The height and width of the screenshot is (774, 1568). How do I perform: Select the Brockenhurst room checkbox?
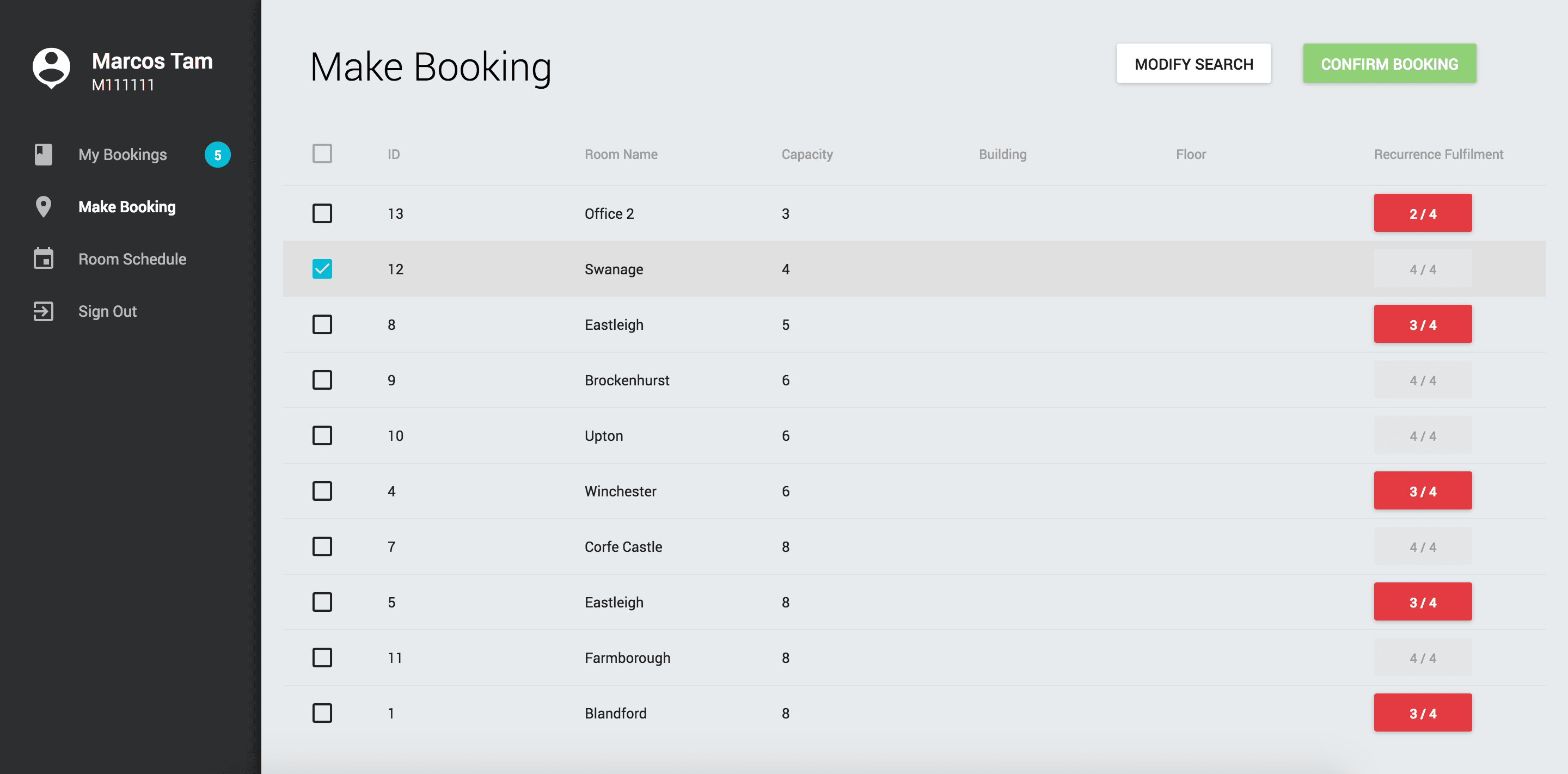pyautogui.click(x=322, y=380)
